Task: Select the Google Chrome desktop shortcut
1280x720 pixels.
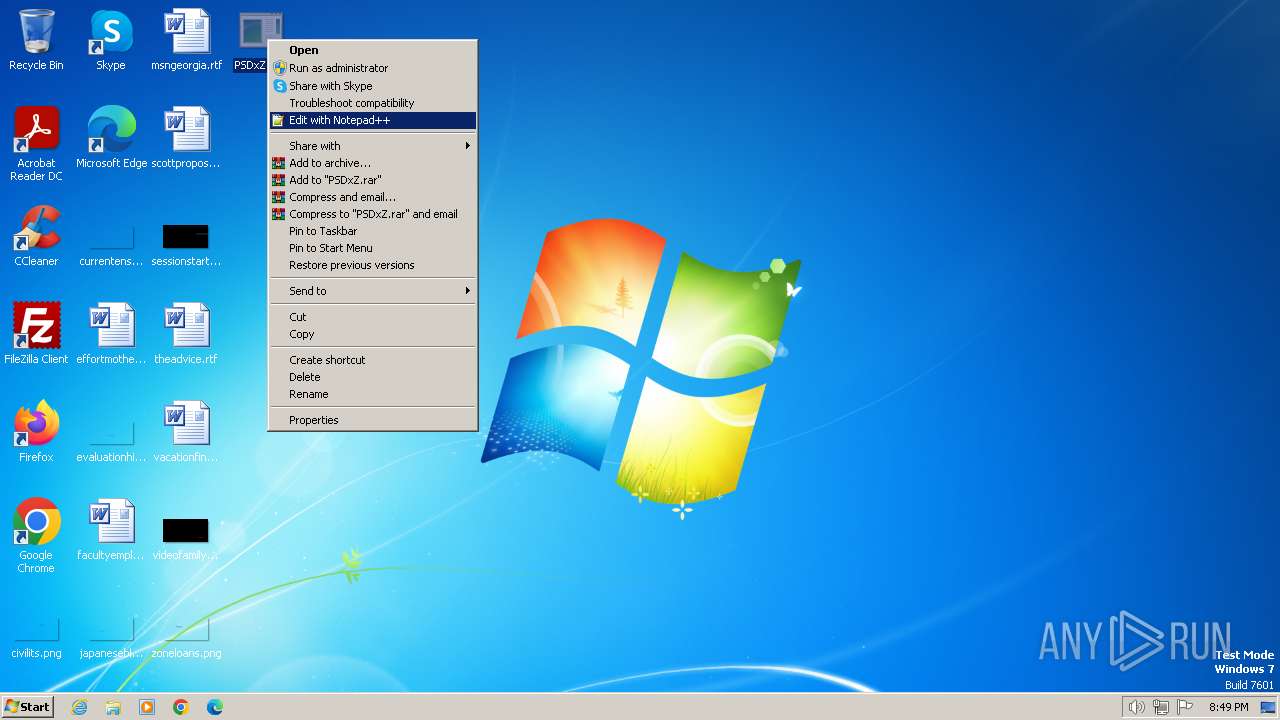Action: (36, 535)
